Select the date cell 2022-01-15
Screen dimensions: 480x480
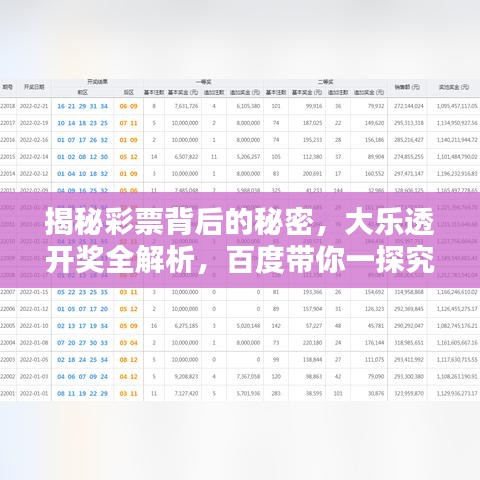(x=34, y=292)
